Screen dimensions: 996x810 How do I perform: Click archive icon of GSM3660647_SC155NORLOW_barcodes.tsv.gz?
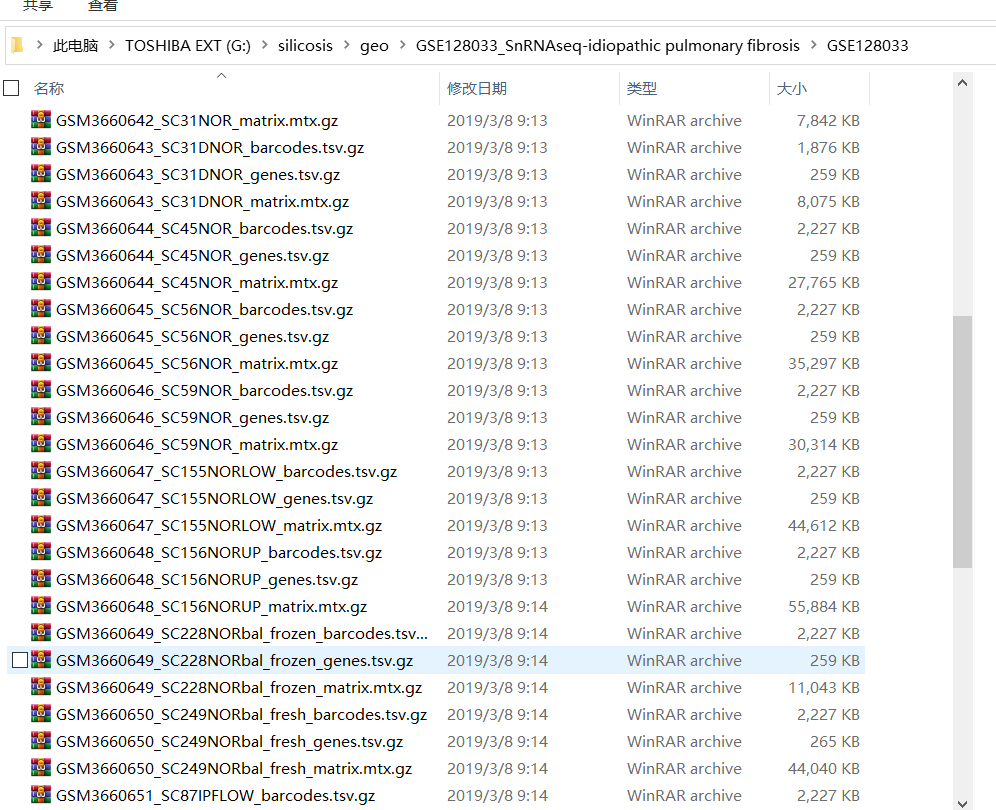(41, 470)
